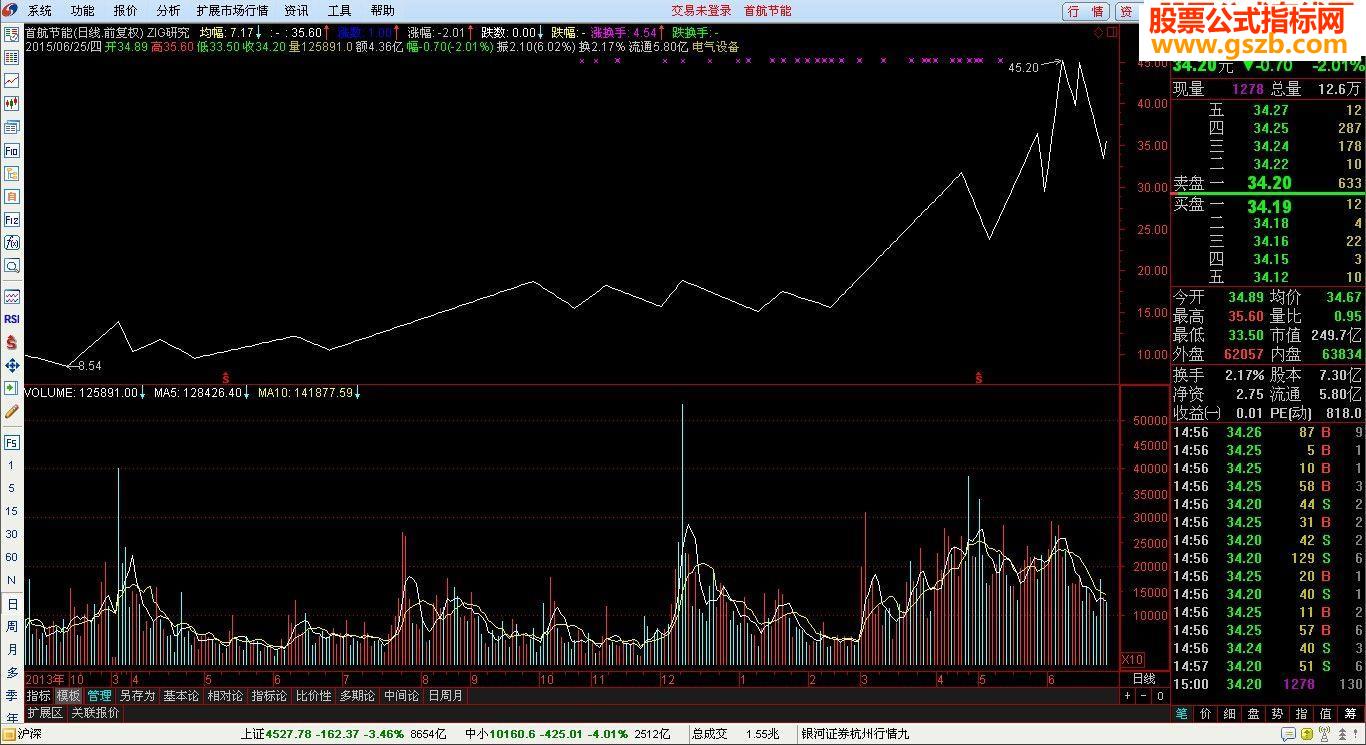Open the 沪深 market menu icon

[9, 733]
